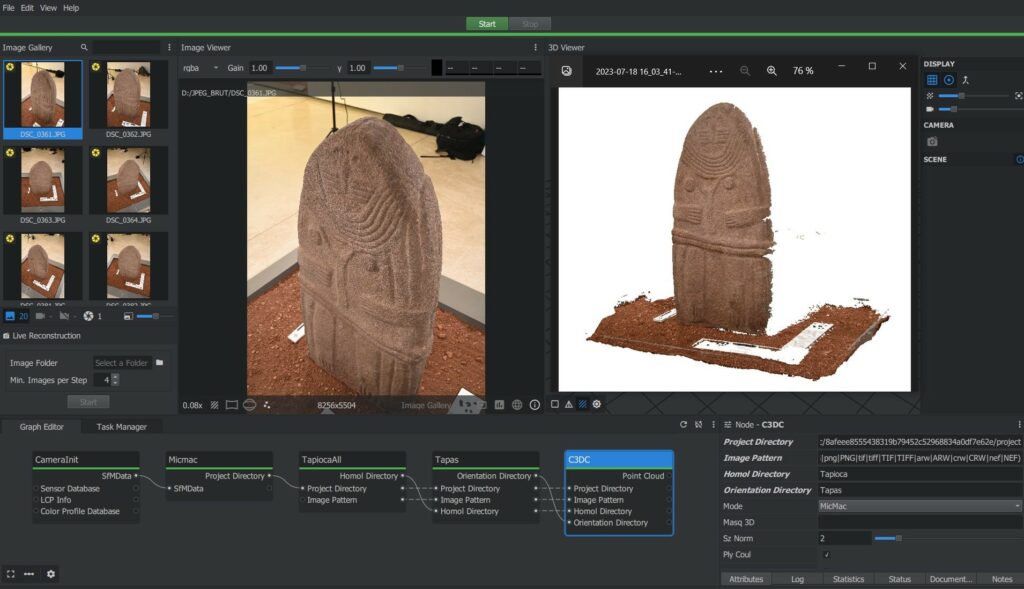Viewport: 1024px width, 589px height.
Task: Click the folder icon next to Image Folder
Action: pyautogui.click(x=159, y=363)
